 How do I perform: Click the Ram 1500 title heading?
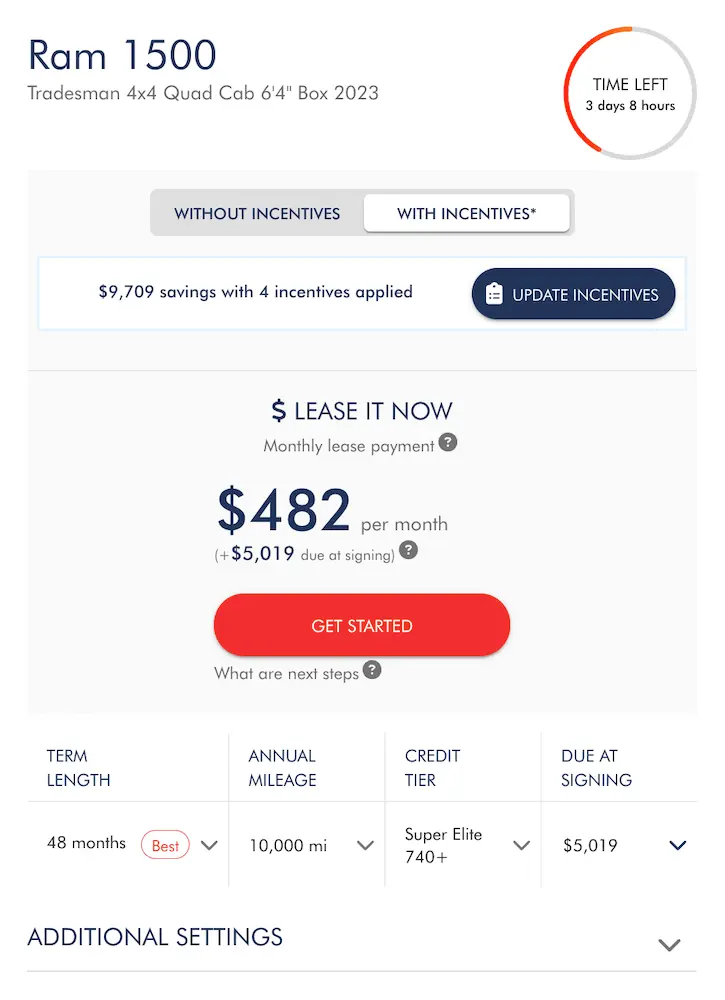pyautogui.click(x=122, y=55)
